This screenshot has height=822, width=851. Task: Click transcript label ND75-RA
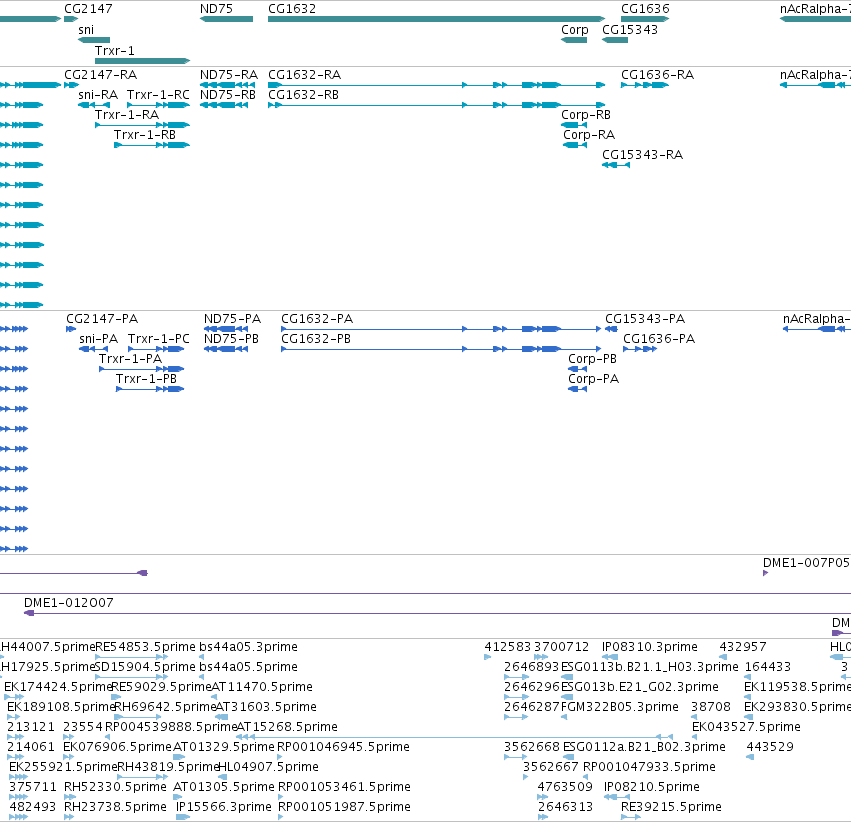point(228,75)
